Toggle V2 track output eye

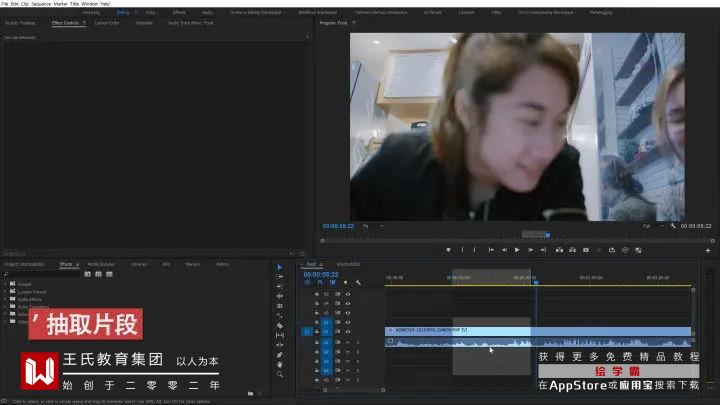coord(348,322)
